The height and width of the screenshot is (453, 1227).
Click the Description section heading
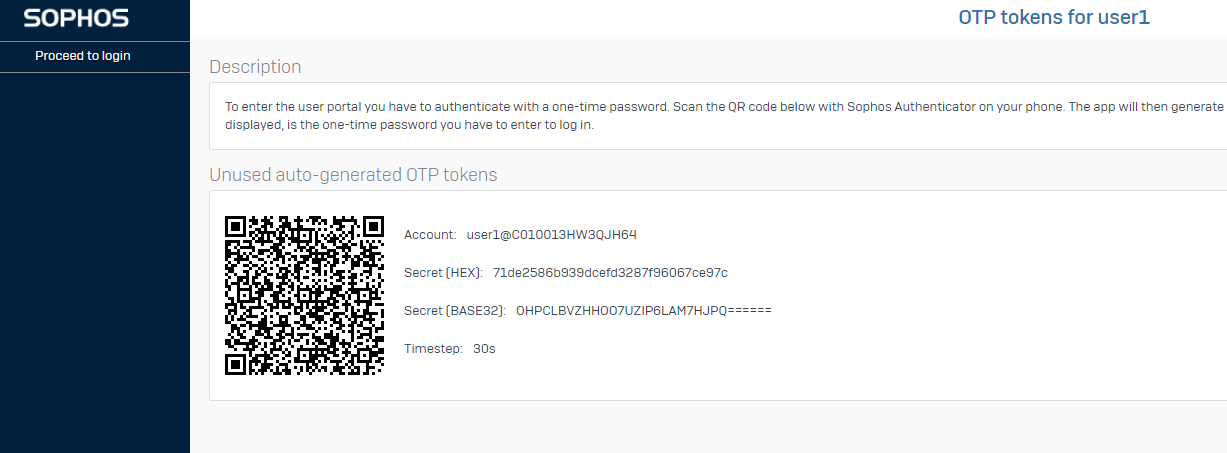click(x=255, y=67)
